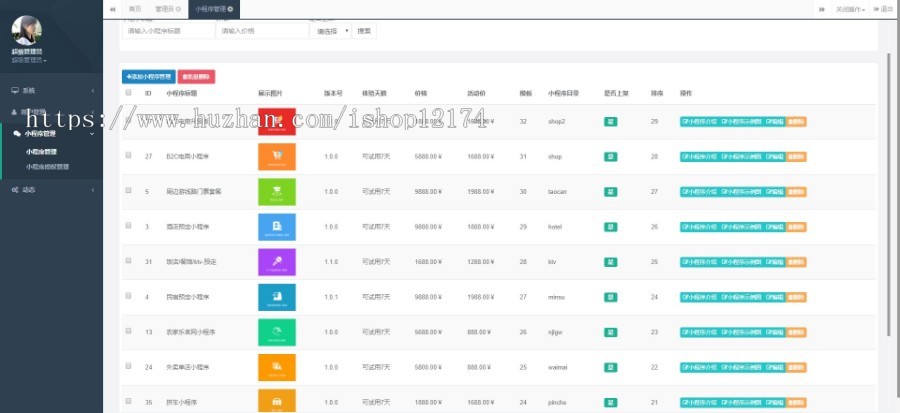This screenshot has width=900, height=413.
Task: Click the 是 status badge in shop2 row
Action: (610, 122)
